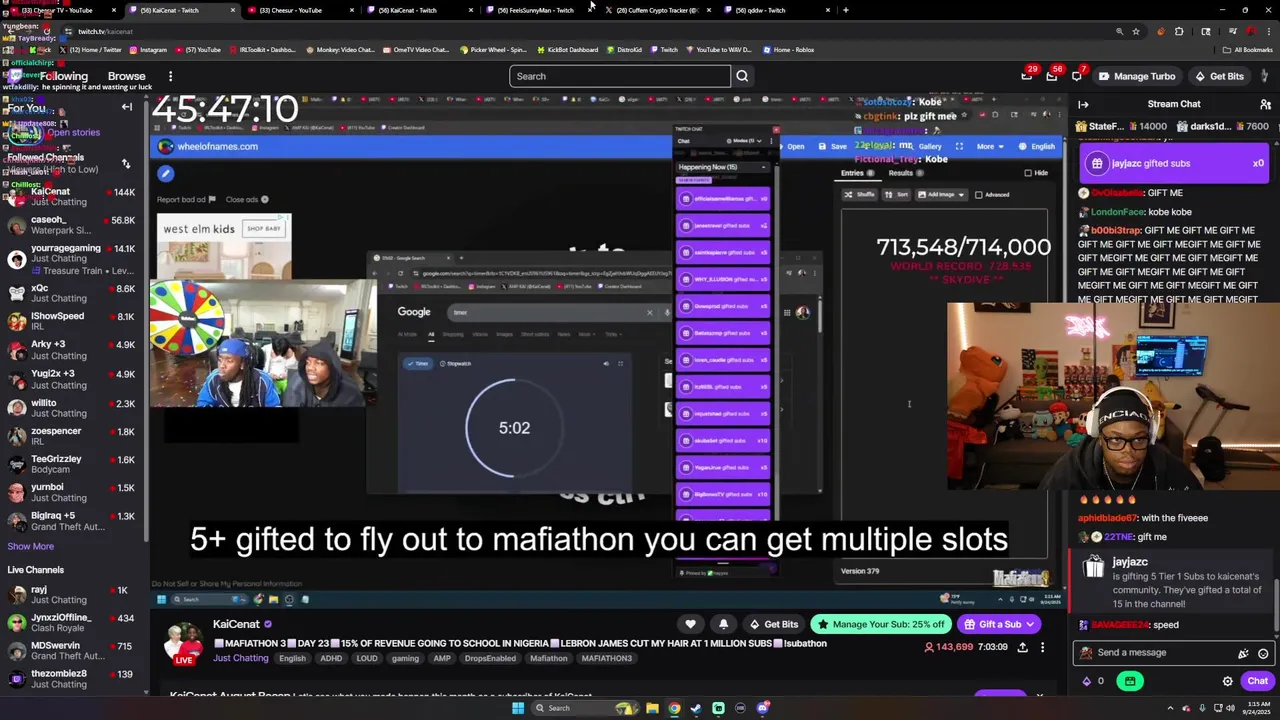Click the DropsEnabled stream tag

pos(490,658)
